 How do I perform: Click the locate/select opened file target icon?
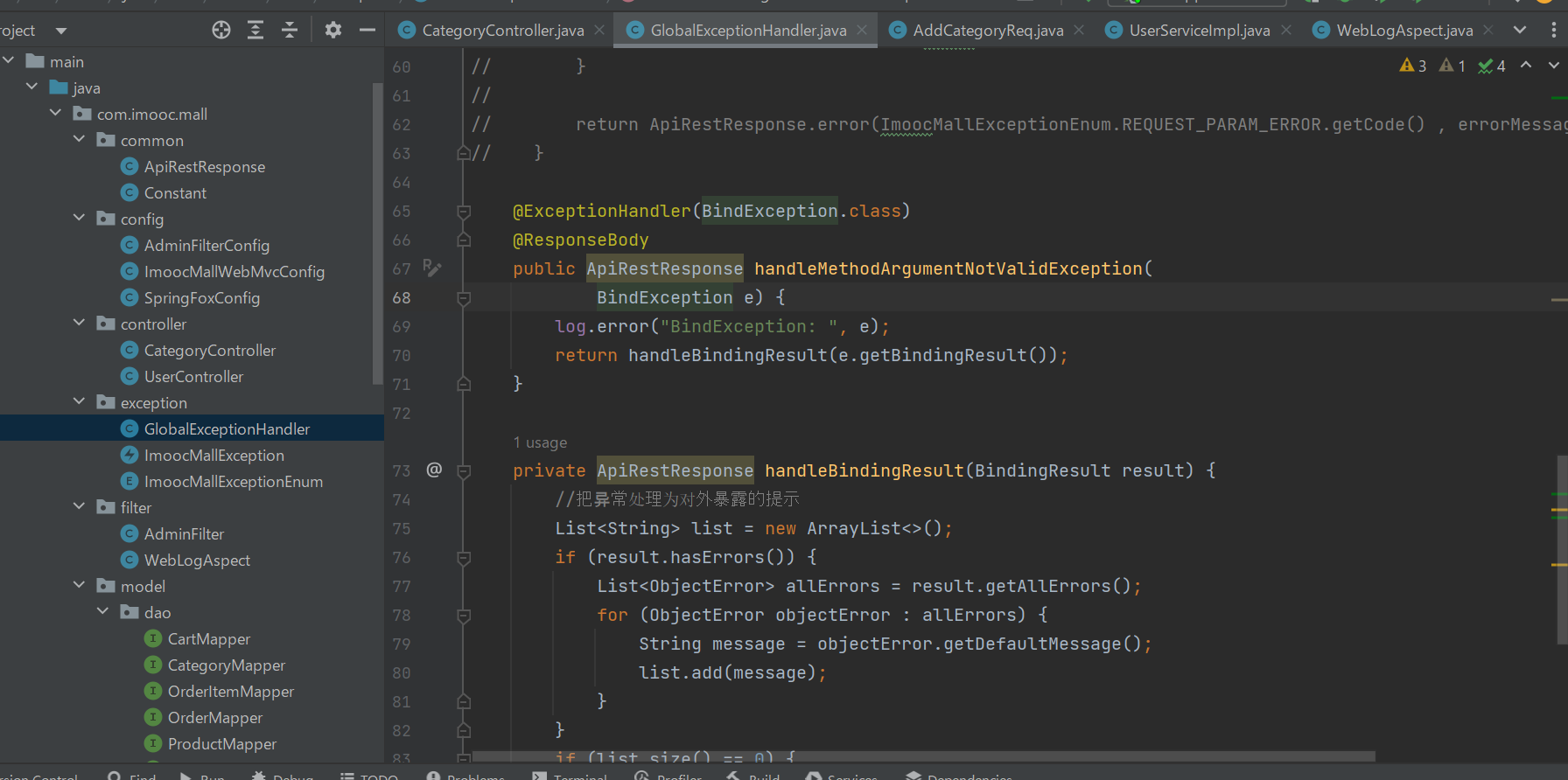pyautogui.click(x=221, y=31)
